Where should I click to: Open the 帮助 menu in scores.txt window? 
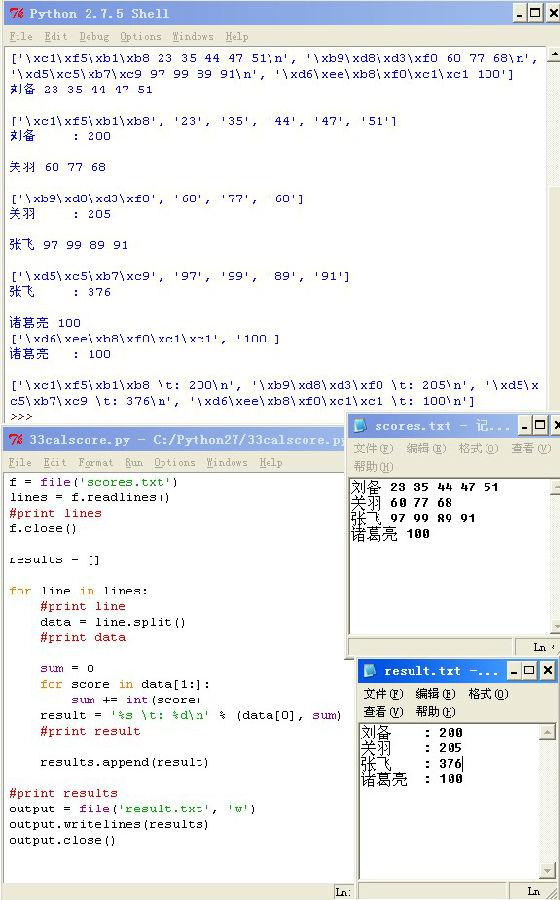pos(374,466)
